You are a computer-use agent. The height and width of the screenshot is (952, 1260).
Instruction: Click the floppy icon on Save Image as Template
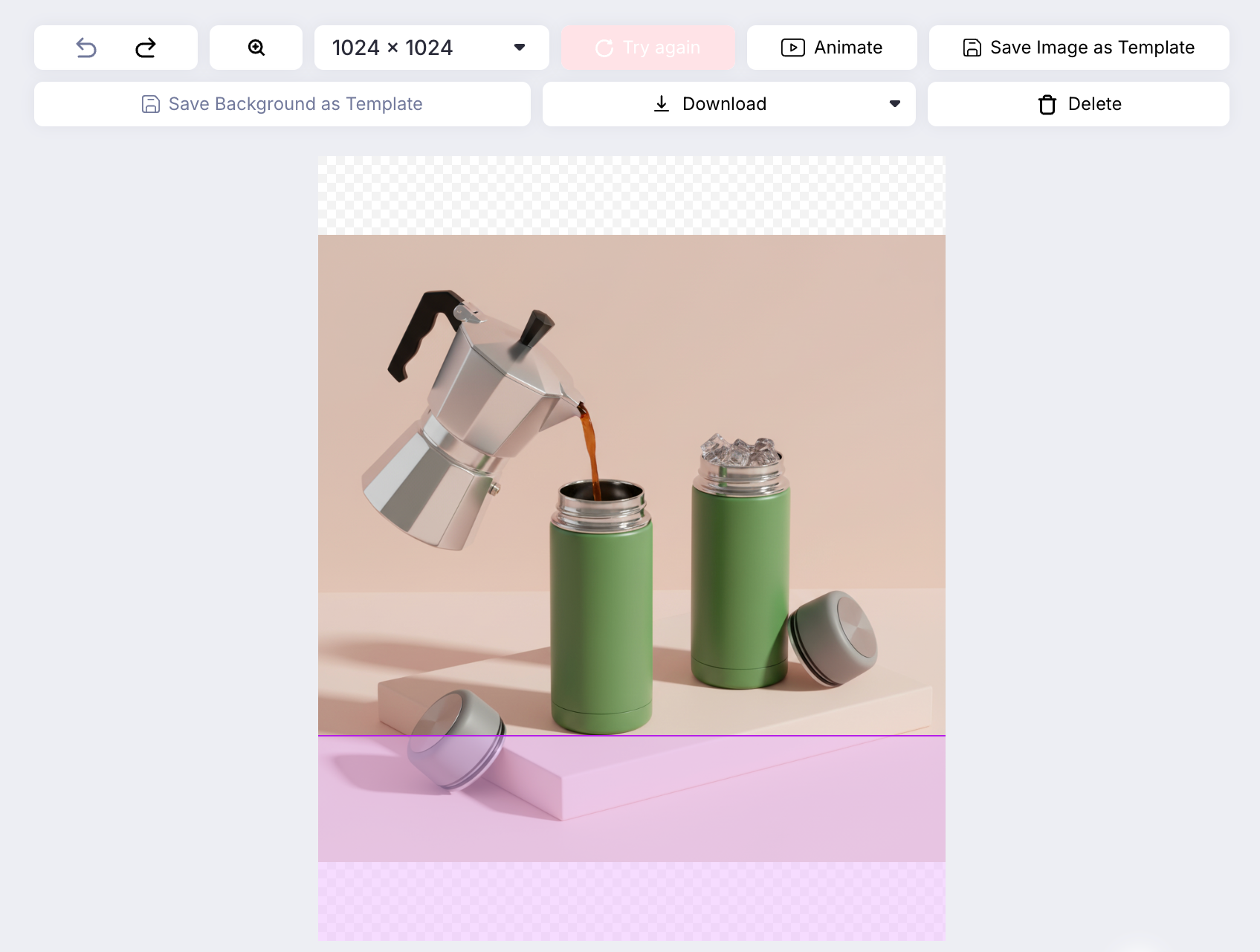[972, 48]
